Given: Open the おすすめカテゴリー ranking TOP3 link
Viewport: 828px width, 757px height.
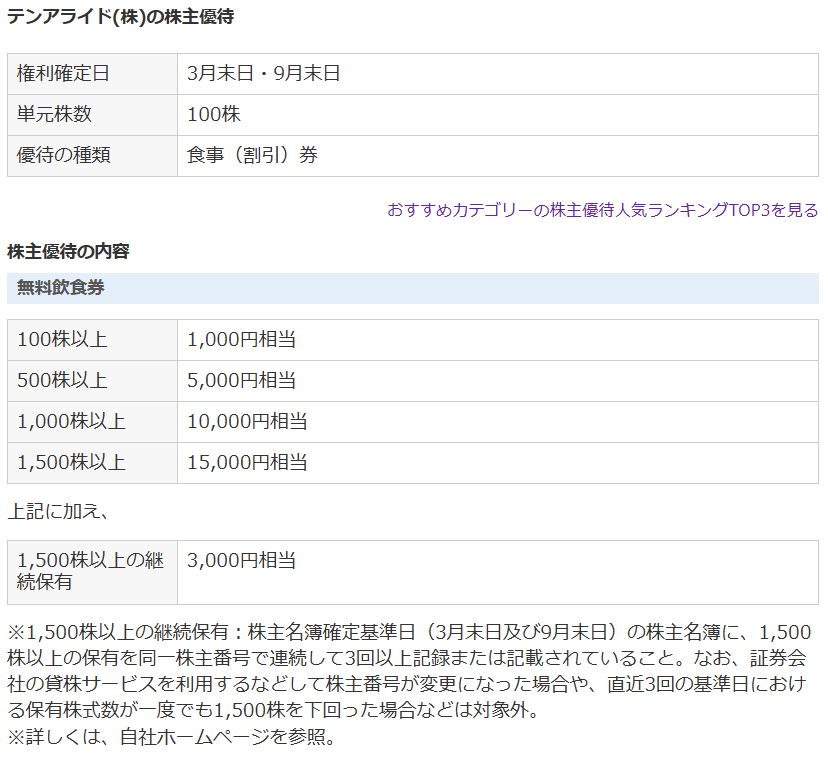Looking at the screenshot, I should click(603, 210).
